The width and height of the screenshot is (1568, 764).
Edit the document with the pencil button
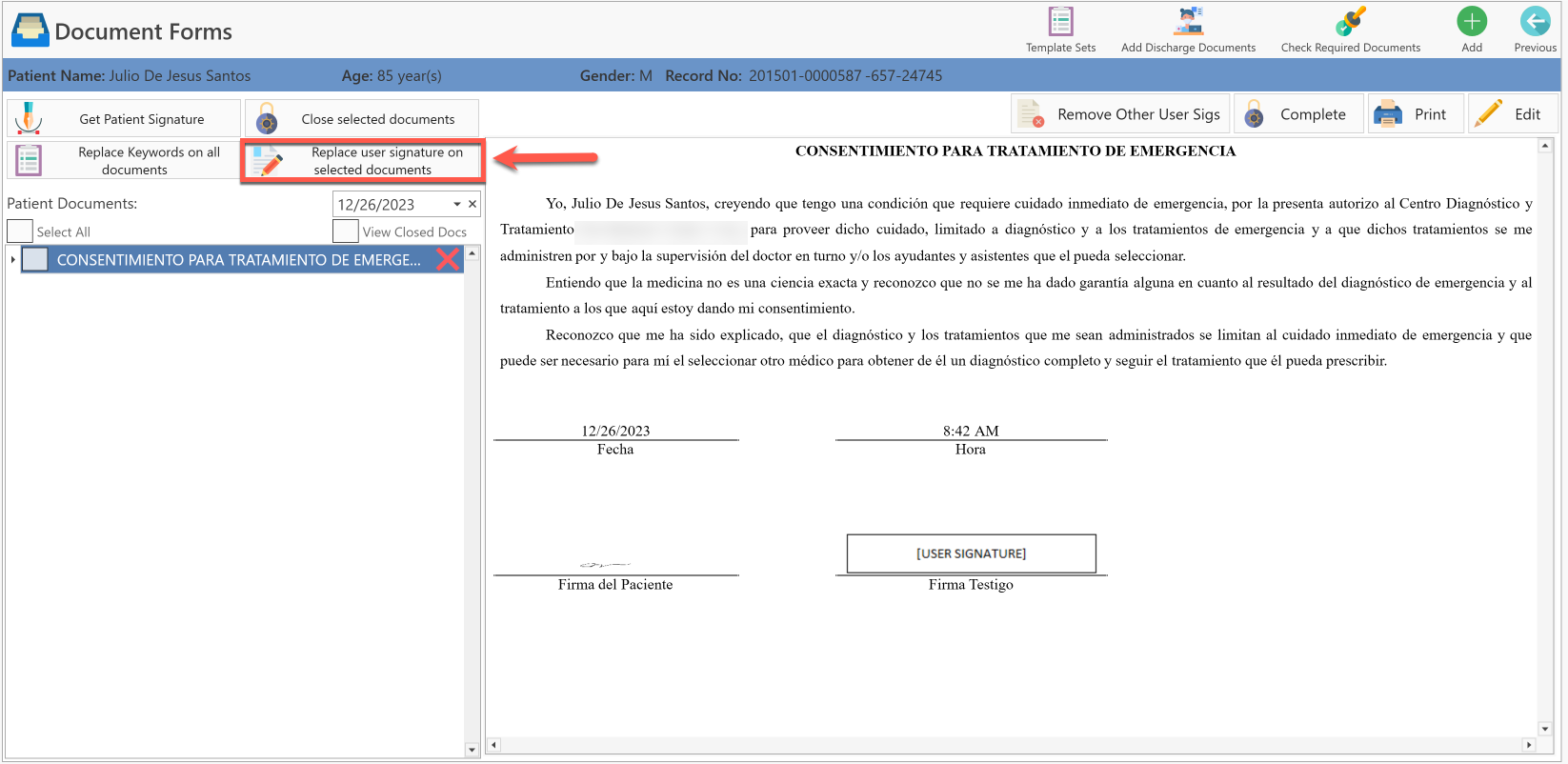pos(1513,114)
